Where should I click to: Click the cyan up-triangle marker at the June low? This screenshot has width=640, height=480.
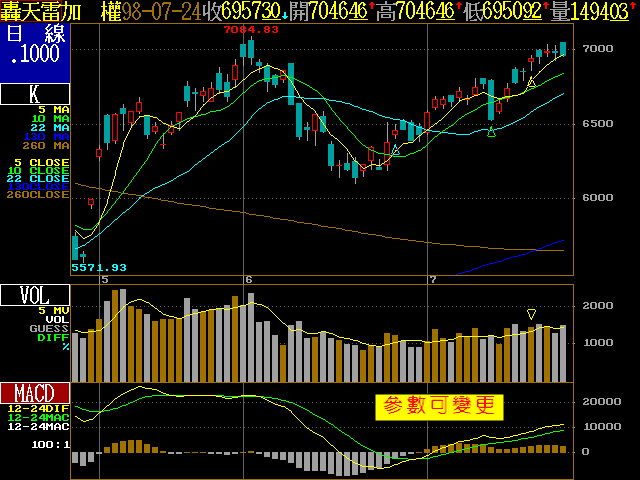(x=396, y=151)
